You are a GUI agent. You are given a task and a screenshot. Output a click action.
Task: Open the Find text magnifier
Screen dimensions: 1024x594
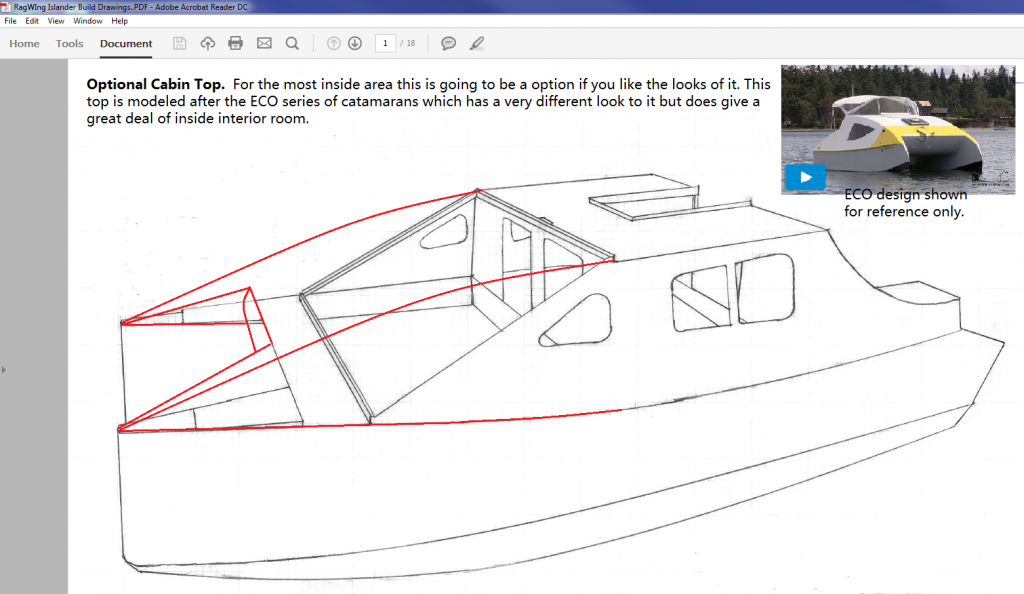pos(292,43)
